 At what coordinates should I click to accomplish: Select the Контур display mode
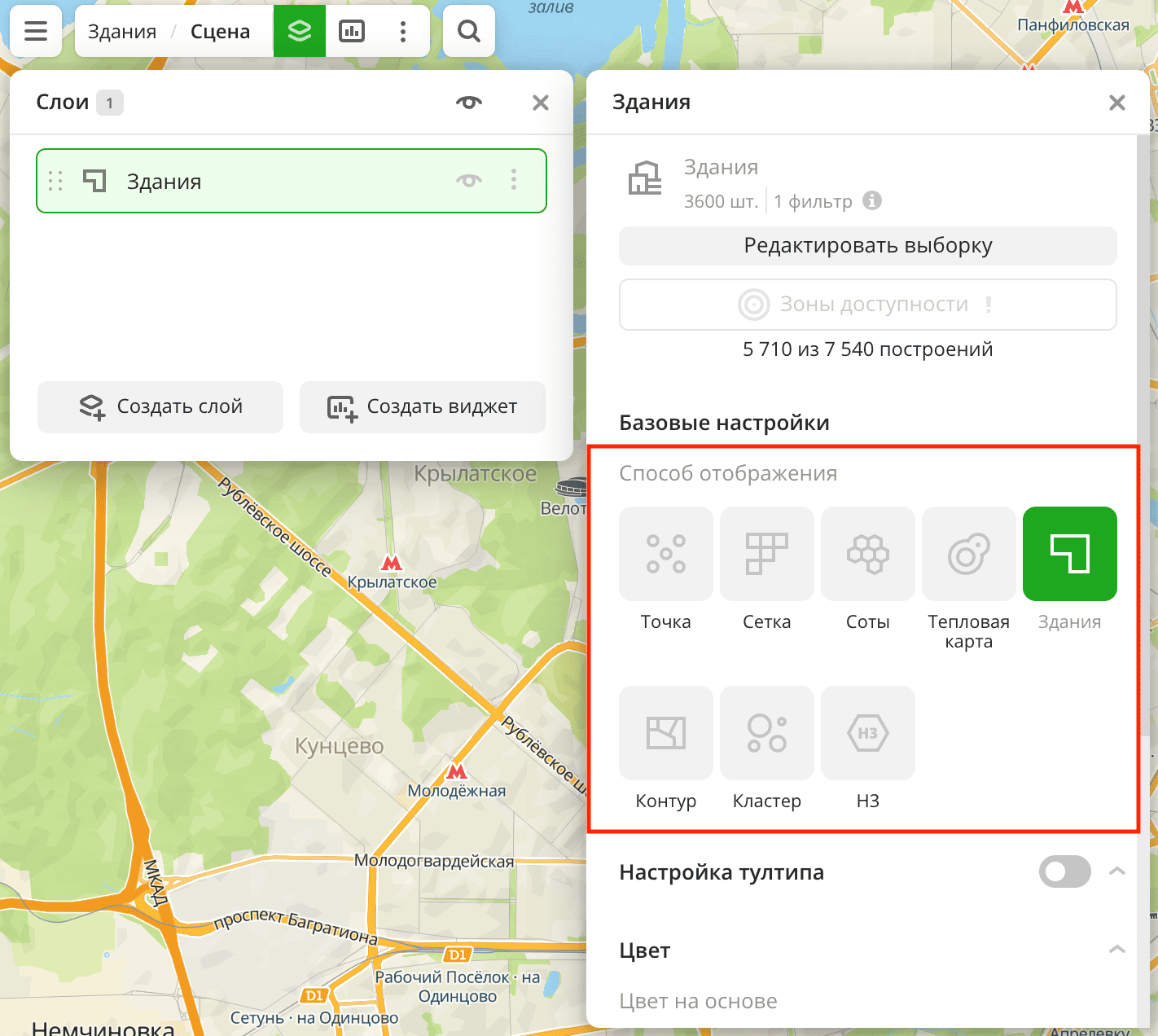point(665,733)
